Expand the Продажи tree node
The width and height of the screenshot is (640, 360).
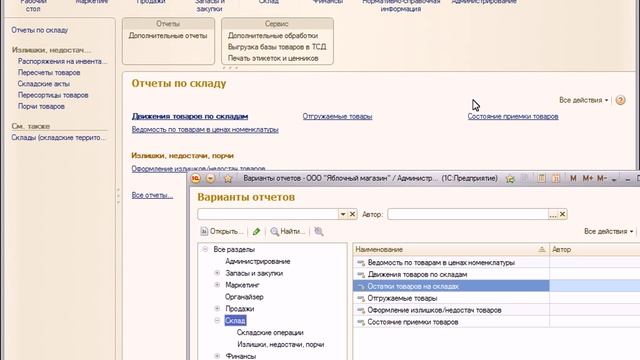(217, 308)
